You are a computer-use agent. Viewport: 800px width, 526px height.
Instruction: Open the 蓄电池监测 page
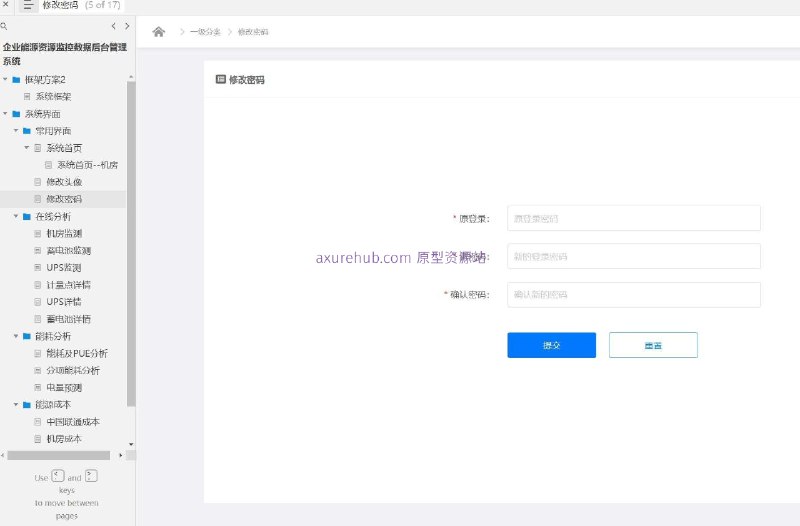68,251
